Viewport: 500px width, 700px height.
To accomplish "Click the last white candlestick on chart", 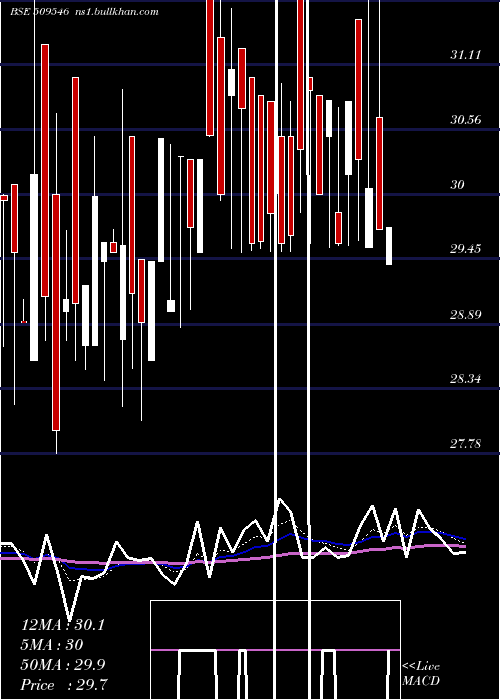I will click(389, 246).
